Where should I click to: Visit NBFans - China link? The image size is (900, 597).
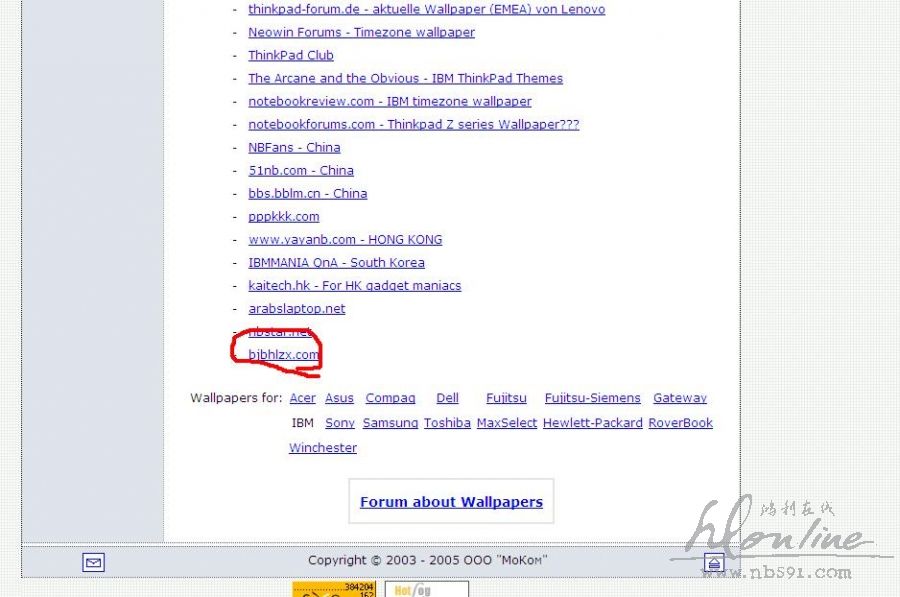coord(294,148)
